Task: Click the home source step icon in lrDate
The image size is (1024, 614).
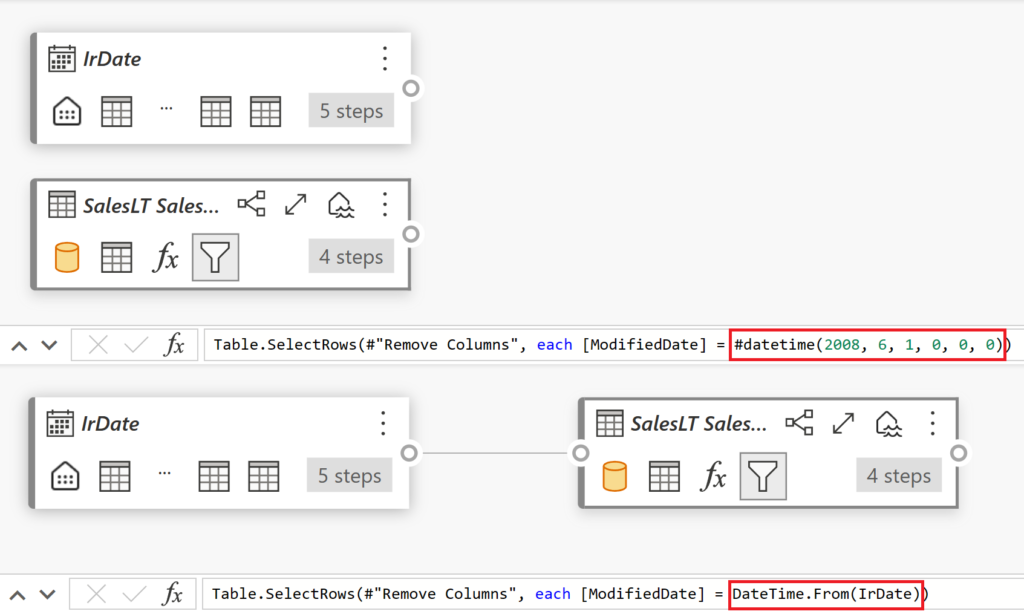Action: [x=66, y=111]
